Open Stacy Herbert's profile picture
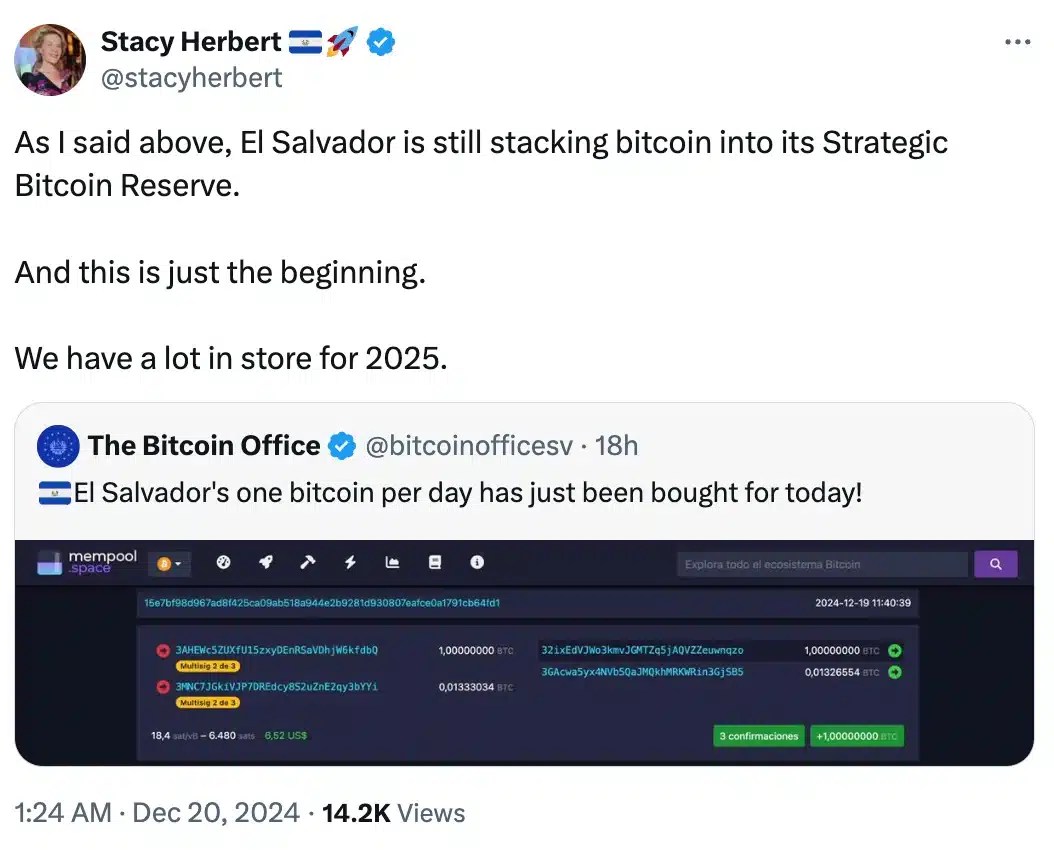The width and height of the screenshot is (1054, 850). (50, 59)
